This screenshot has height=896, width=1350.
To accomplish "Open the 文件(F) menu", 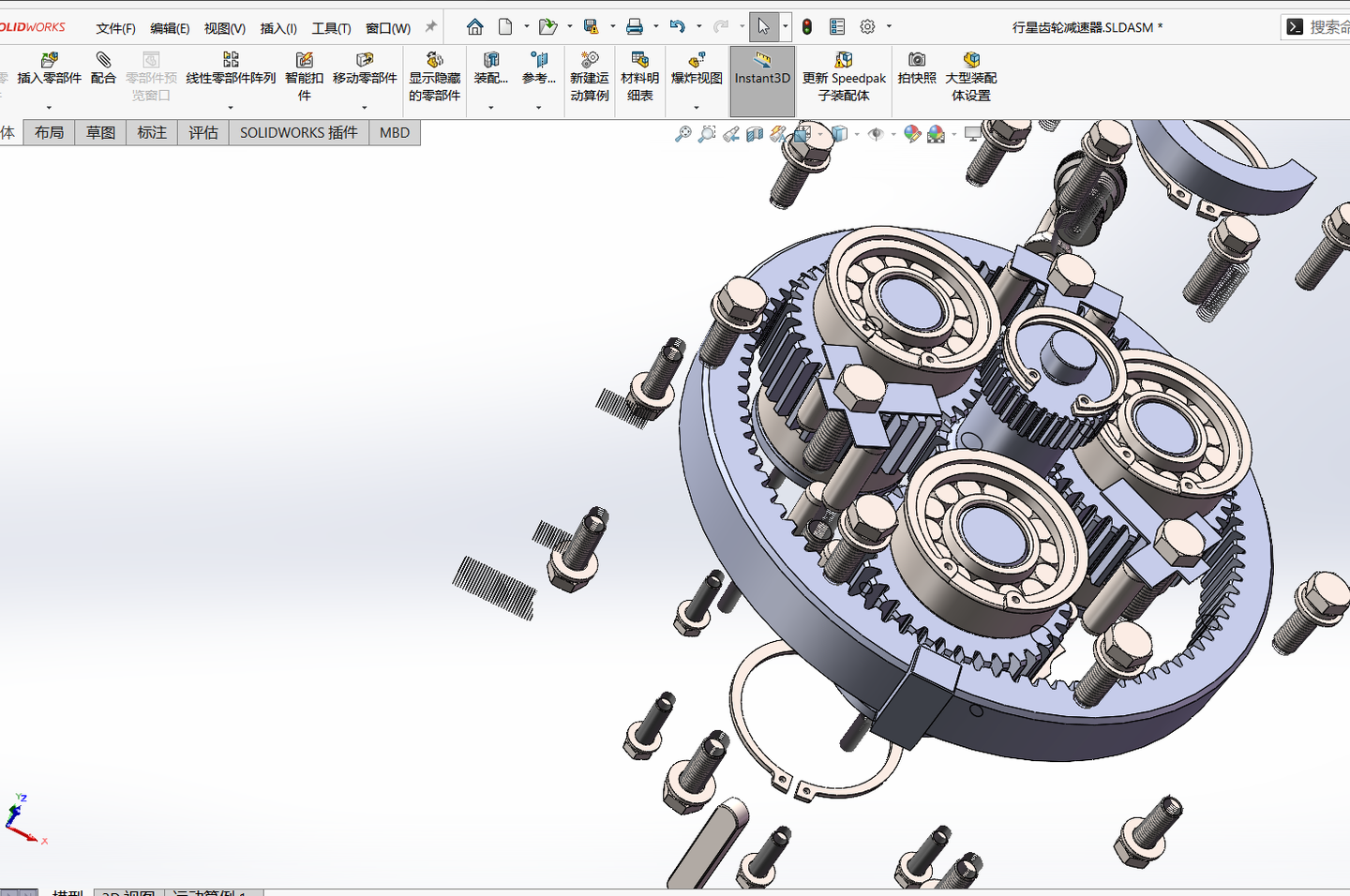I will pyautogui.click(x=115, y=28).
